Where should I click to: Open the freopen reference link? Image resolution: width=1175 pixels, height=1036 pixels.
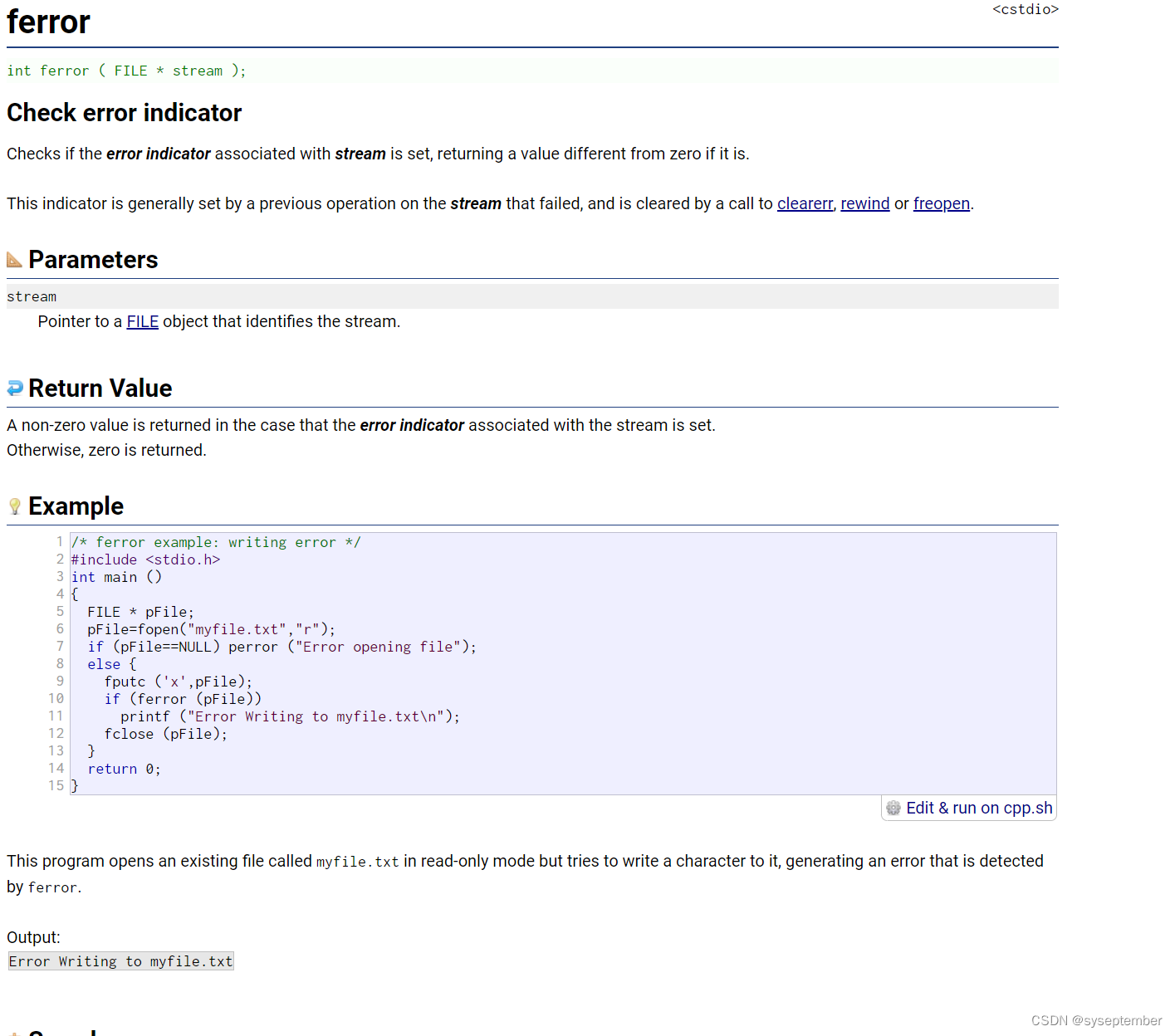942,203
